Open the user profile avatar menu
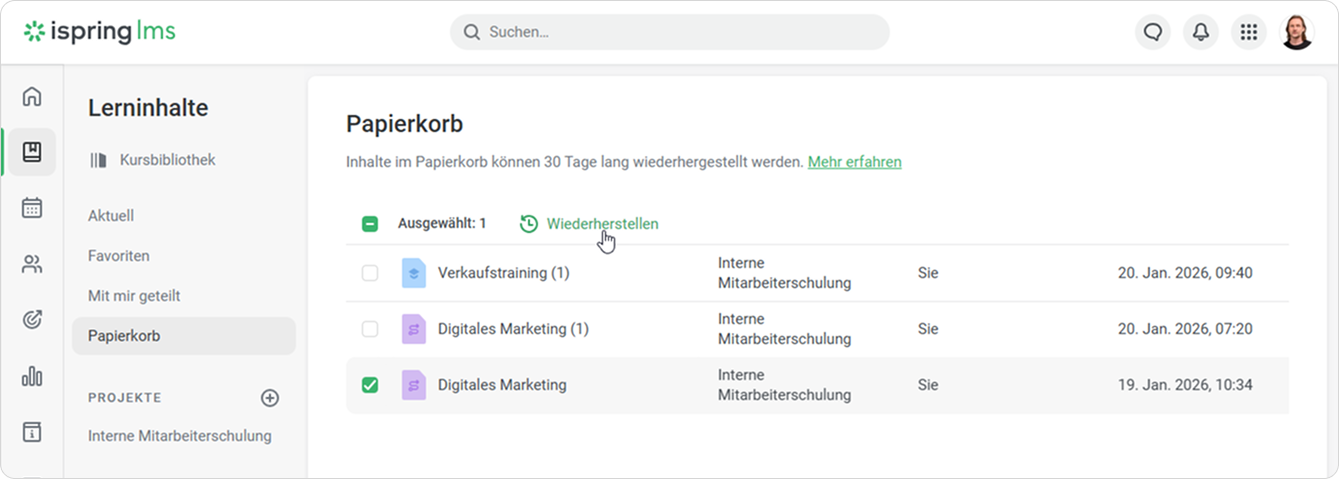The width and height of the screenshot is (1339, 479). (x=1297, y=32)
